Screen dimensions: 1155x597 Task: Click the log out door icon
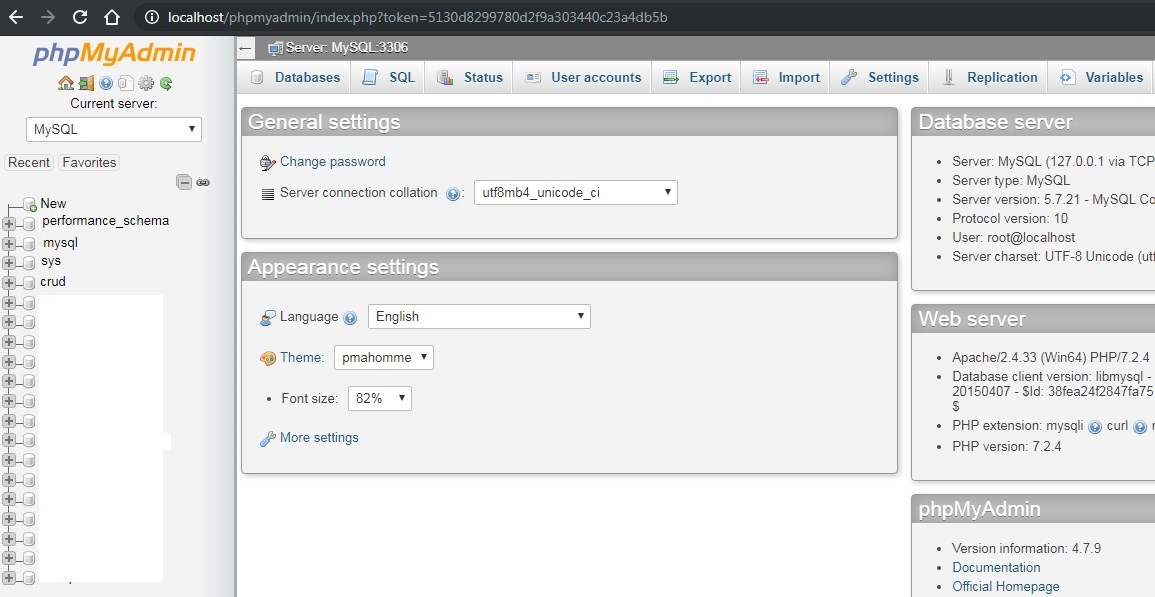(86, 84)
